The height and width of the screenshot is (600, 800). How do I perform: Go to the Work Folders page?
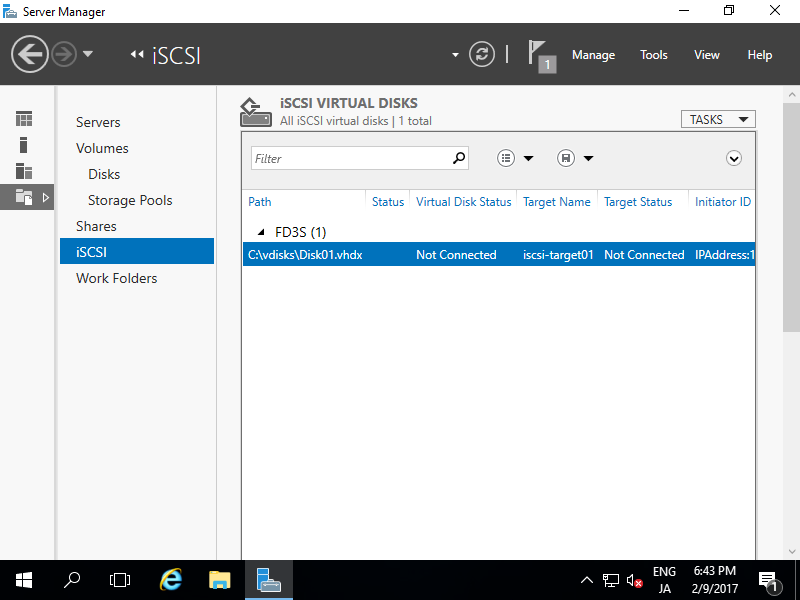click(116, 279)
